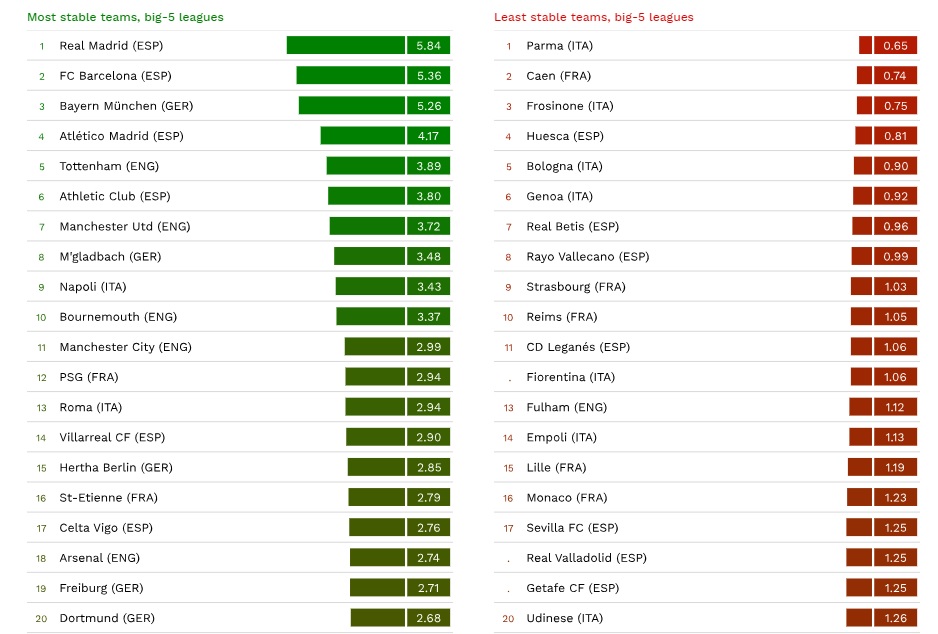Click the red bar for Strasbourg (FRA)
The image size is (938, 634).
tap(861, 287)
